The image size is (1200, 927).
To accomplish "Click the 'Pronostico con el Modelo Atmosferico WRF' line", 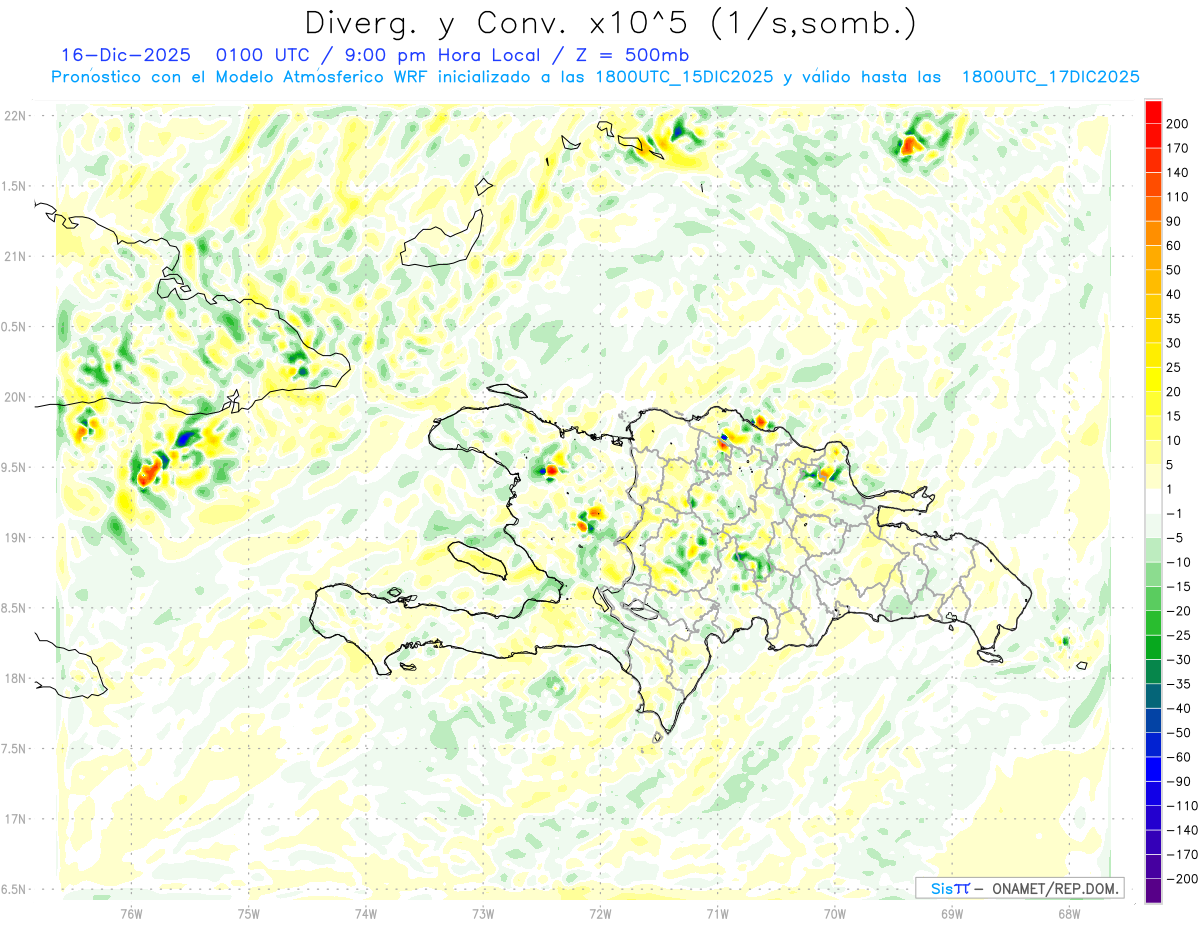I will click(241, 77).
